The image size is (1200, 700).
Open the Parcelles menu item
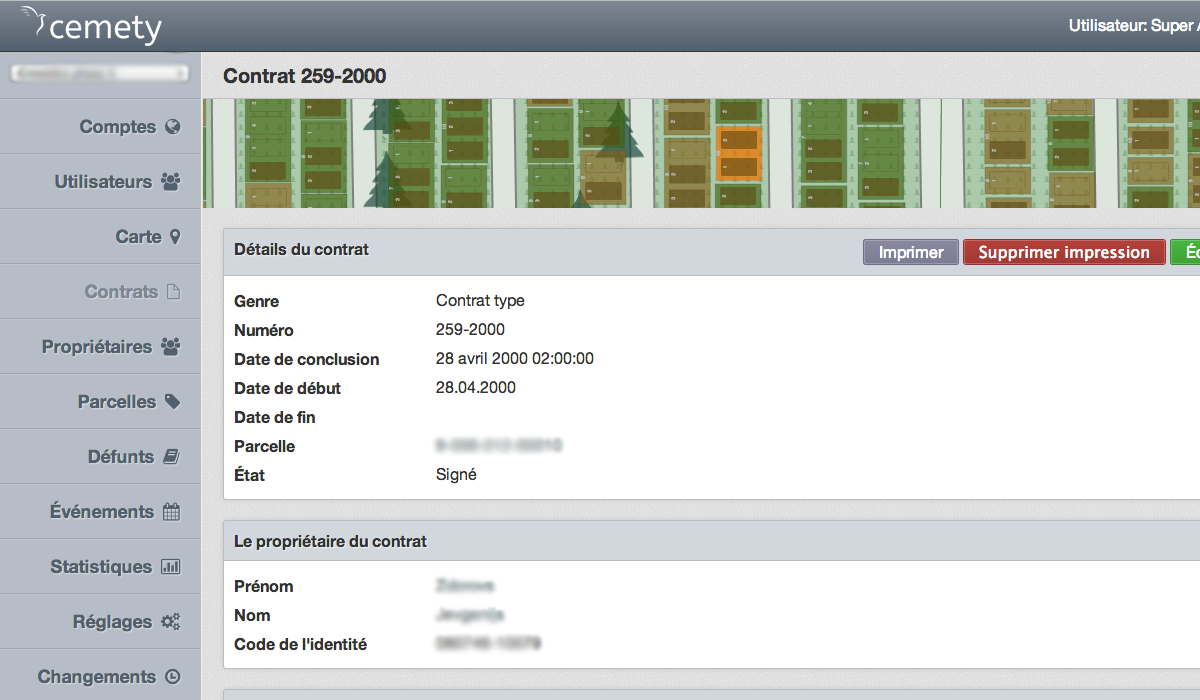[117, 402]
